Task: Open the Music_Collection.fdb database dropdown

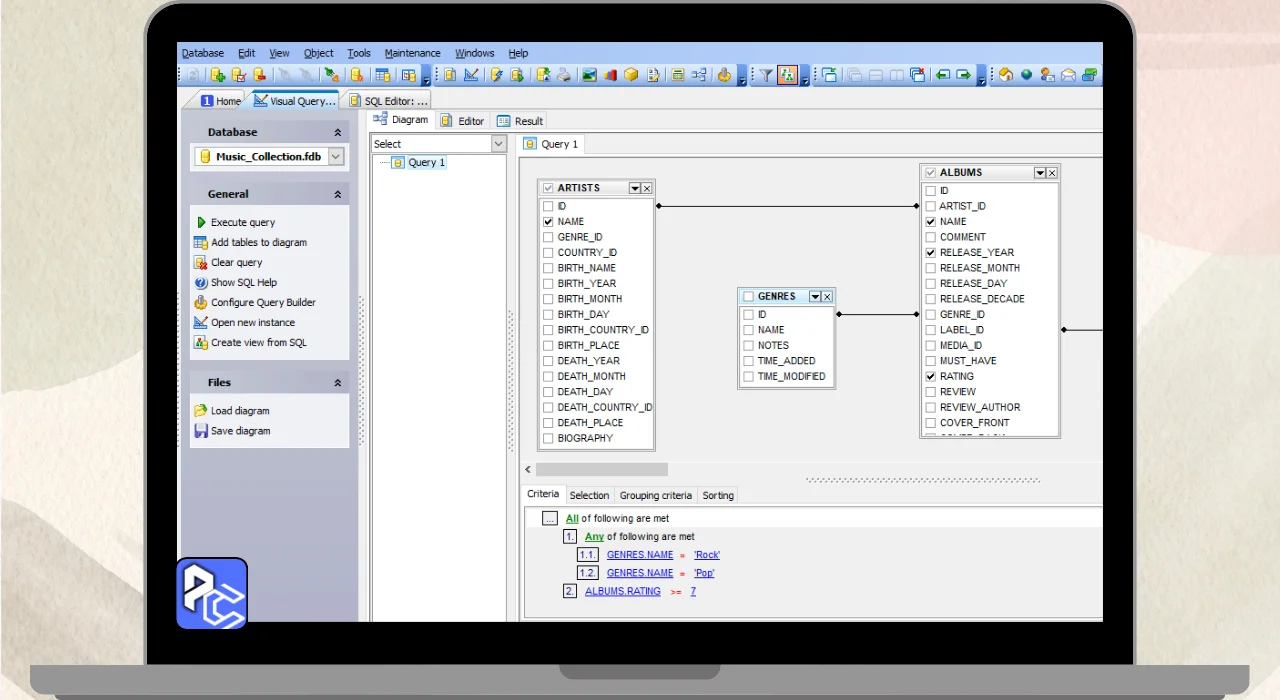Action: (x=336, y=156)
